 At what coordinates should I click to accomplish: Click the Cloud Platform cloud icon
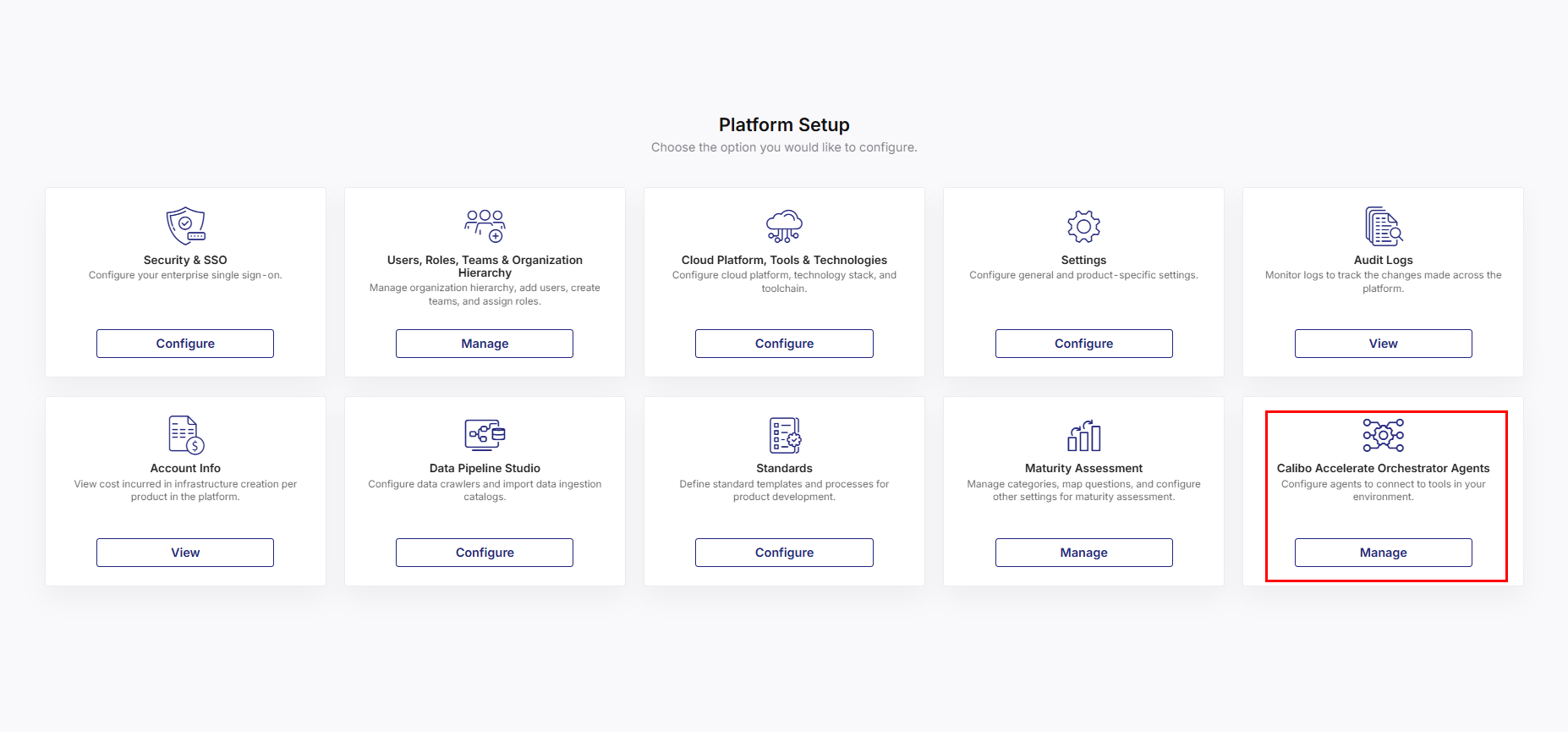784,226
